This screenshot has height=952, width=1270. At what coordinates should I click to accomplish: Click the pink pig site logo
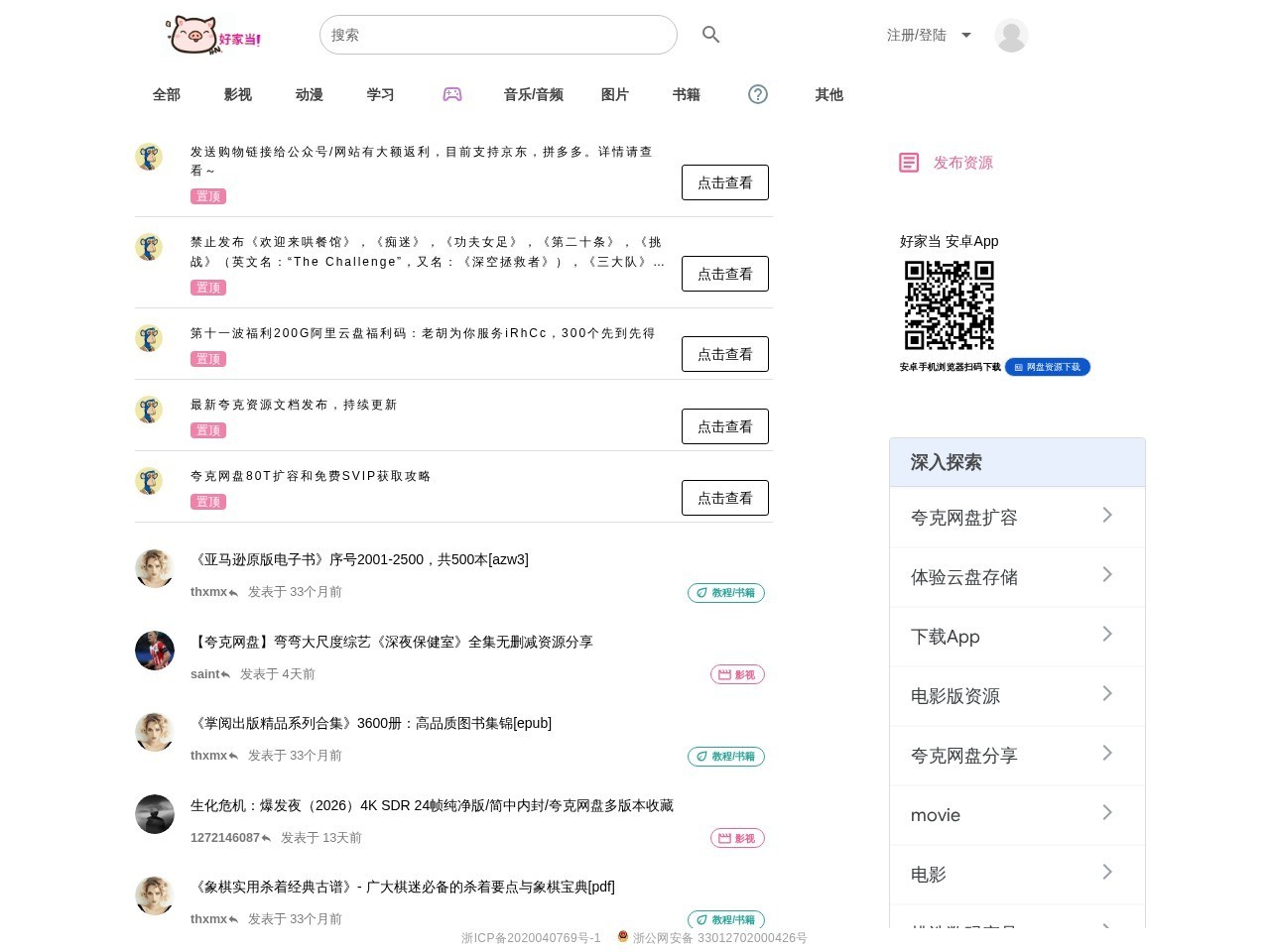[214, 35]
